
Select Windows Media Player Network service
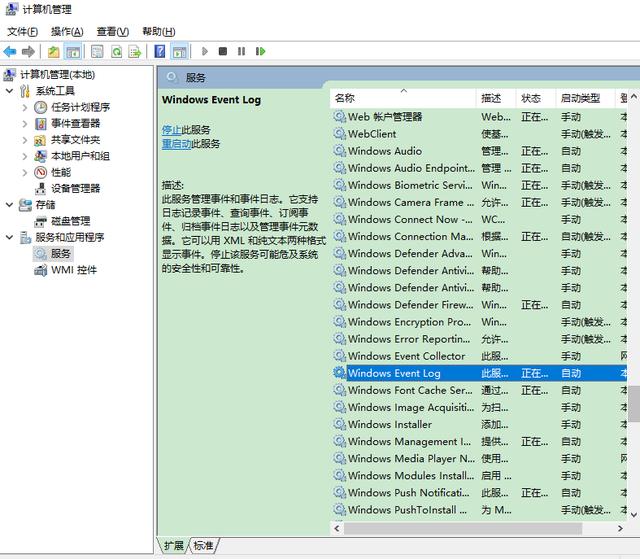pyautogui.click(x=479, y=459)
